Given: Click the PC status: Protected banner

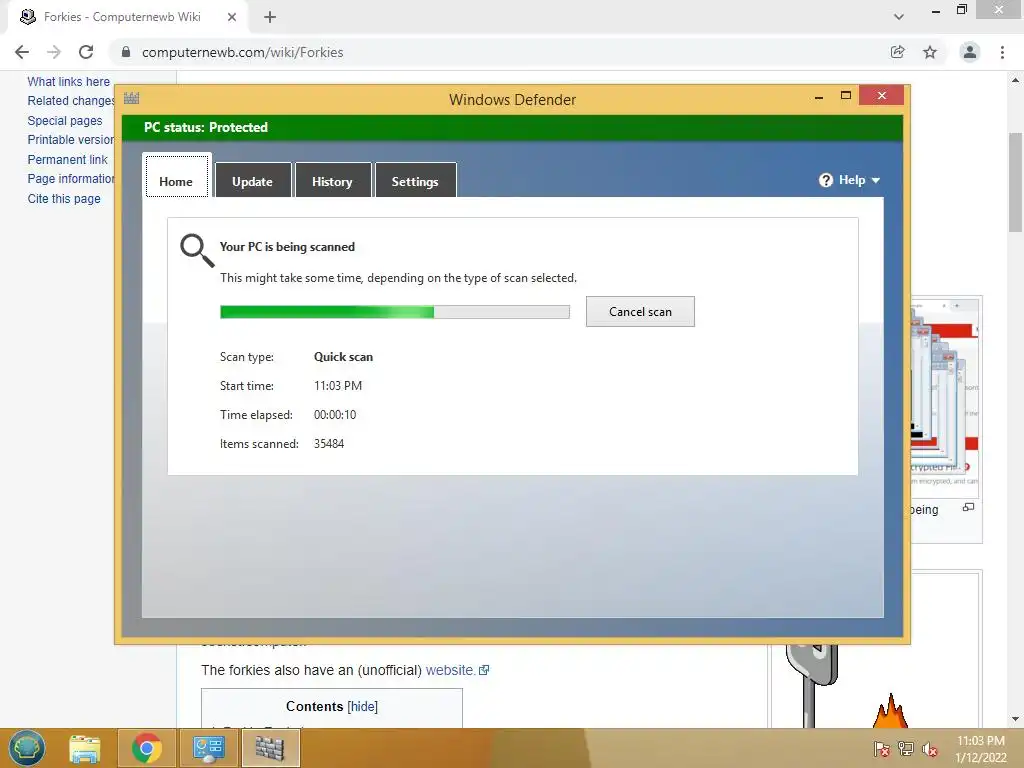Looking at the screenshot, I should point(512,127).
